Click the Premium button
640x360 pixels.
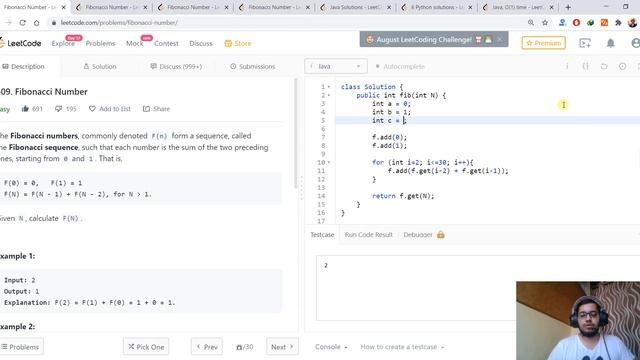tap(544, 43)
